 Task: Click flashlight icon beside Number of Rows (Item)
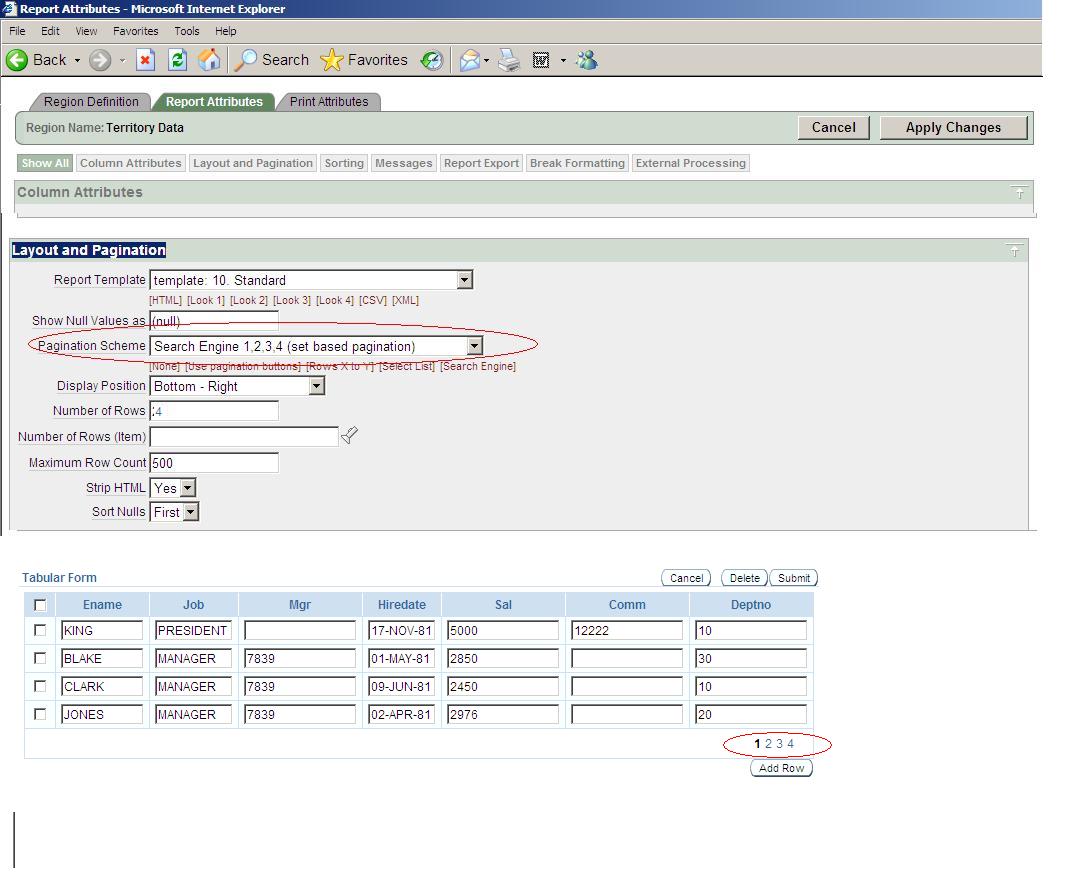349,436
